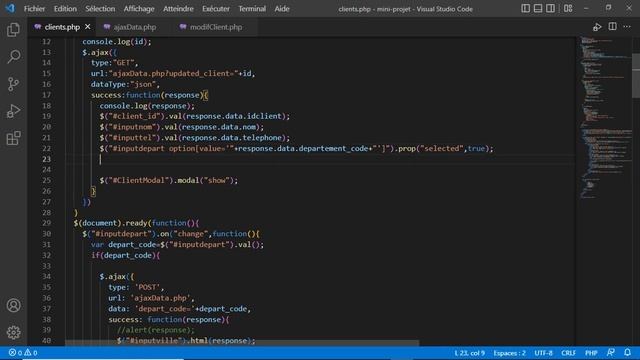Open the Atteindre menu
Screen dimensions: 640x360
178,9
